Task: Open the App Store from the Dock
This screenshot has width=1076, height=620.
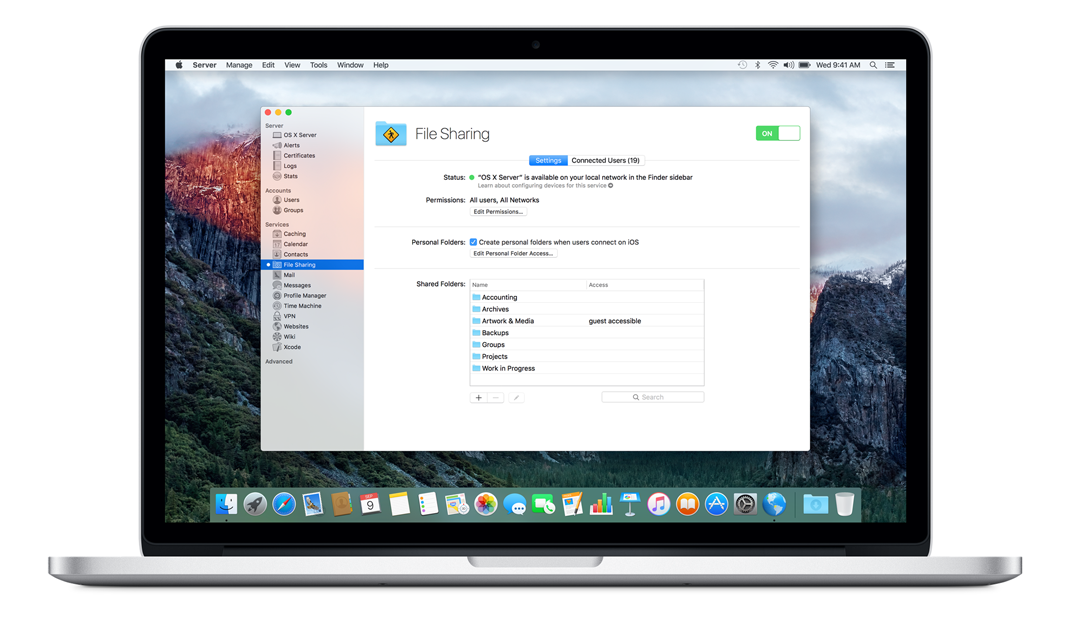Action: [x=716, y=505]
